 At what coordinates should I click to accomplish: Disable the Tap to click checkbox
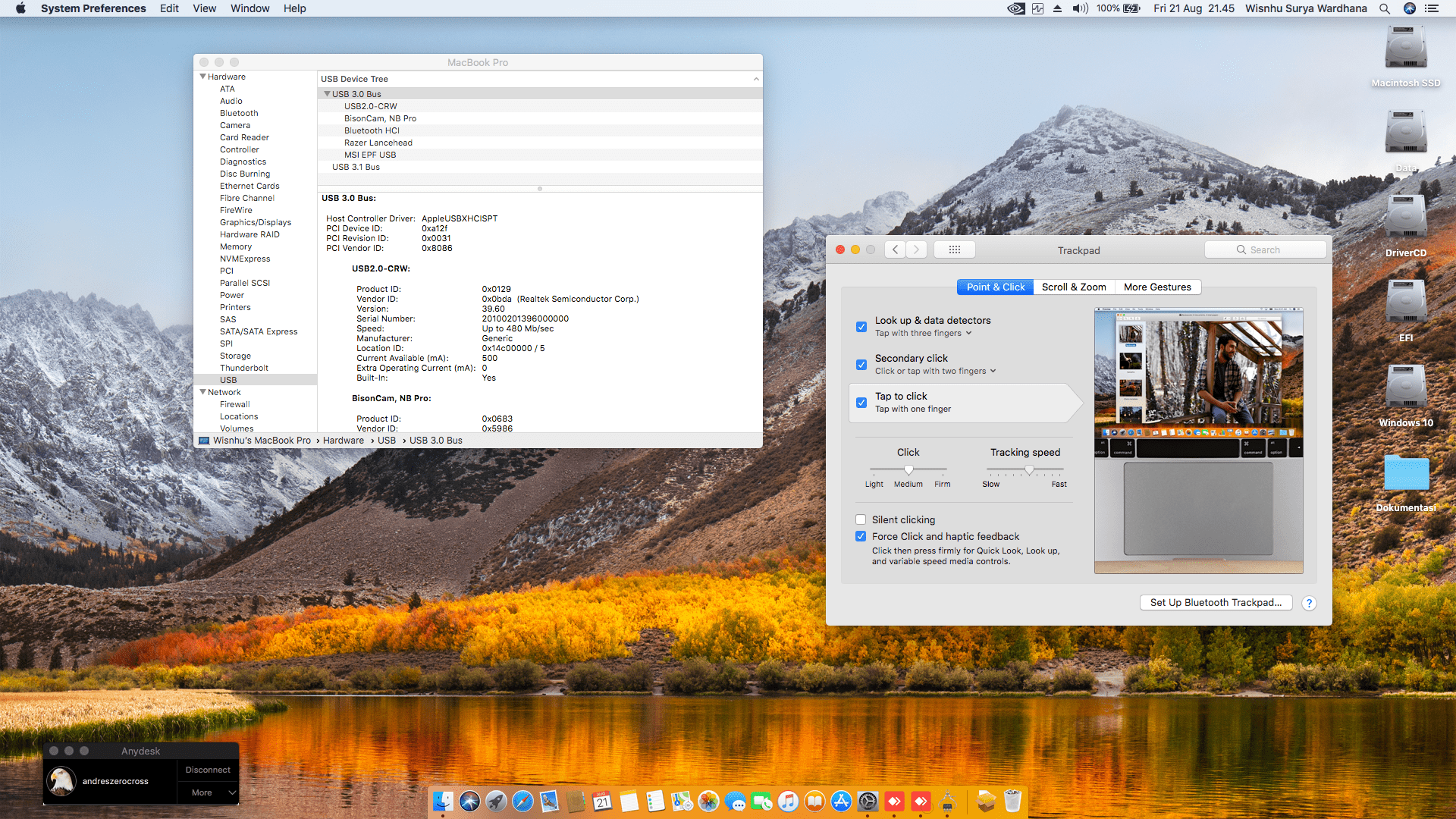click(x=861, y=403)
